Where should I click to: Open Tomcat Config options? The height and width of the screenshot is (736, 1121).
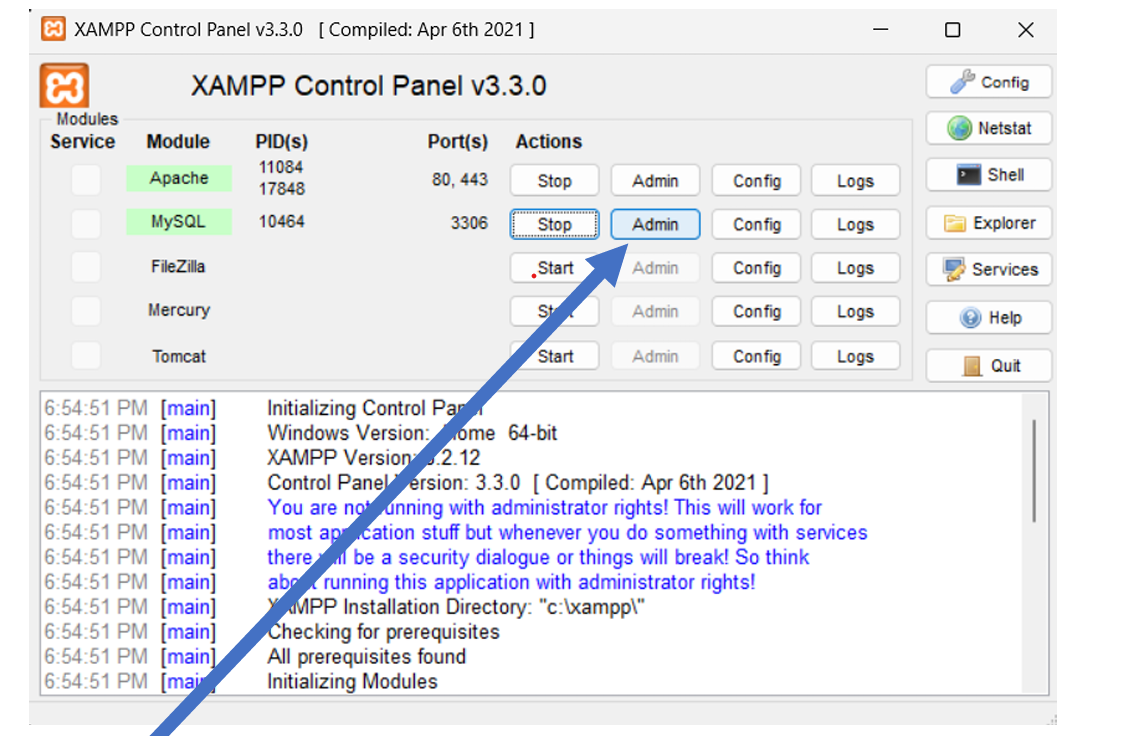click(x=756, y=356)
